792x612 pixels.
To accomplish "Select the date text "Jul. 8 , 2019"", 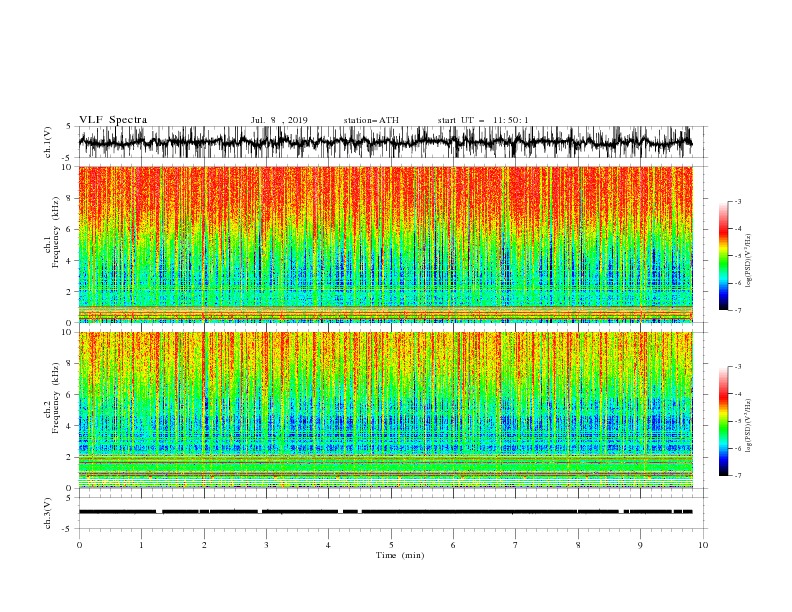I will click(279, 120).
